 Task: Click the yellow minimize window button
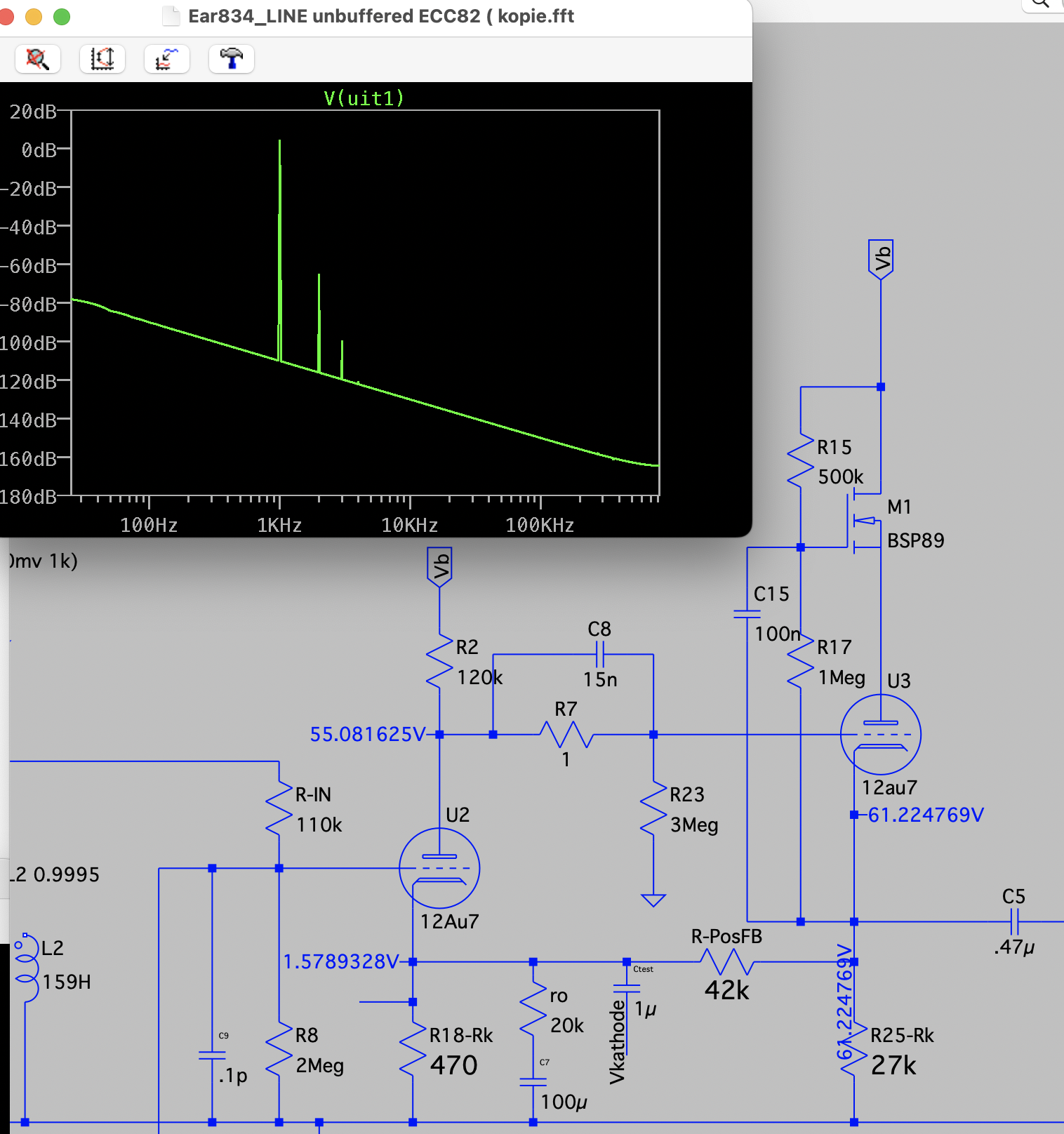(34, 16)
